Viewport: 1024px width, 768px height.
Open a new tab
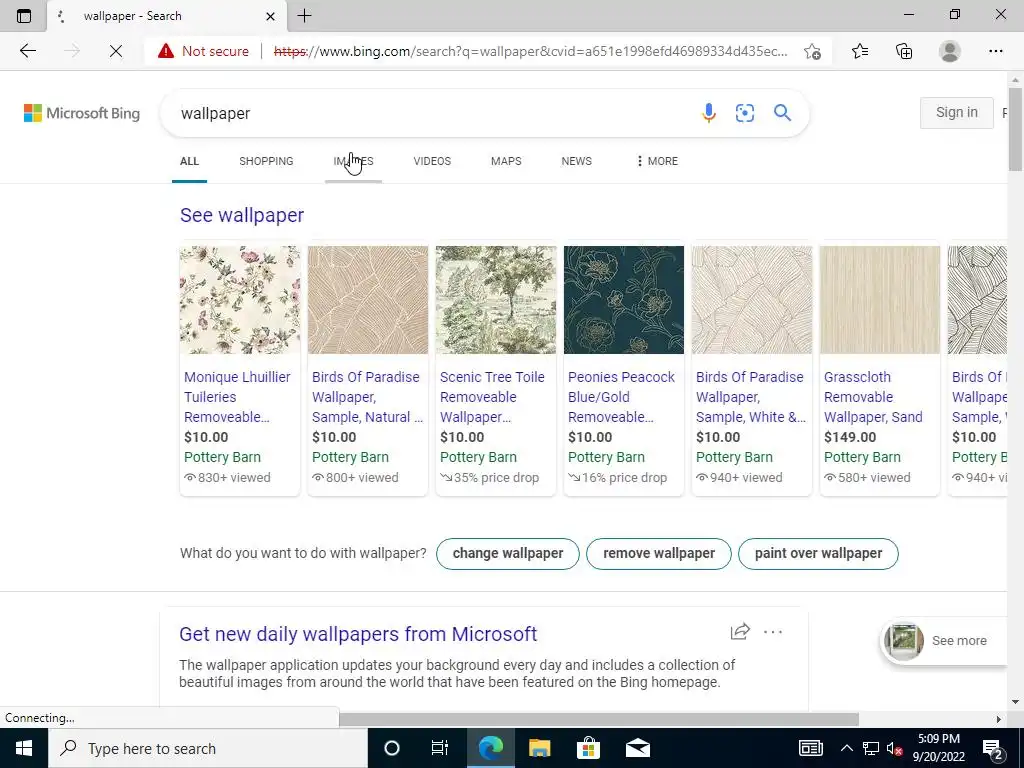click(304, 16)
